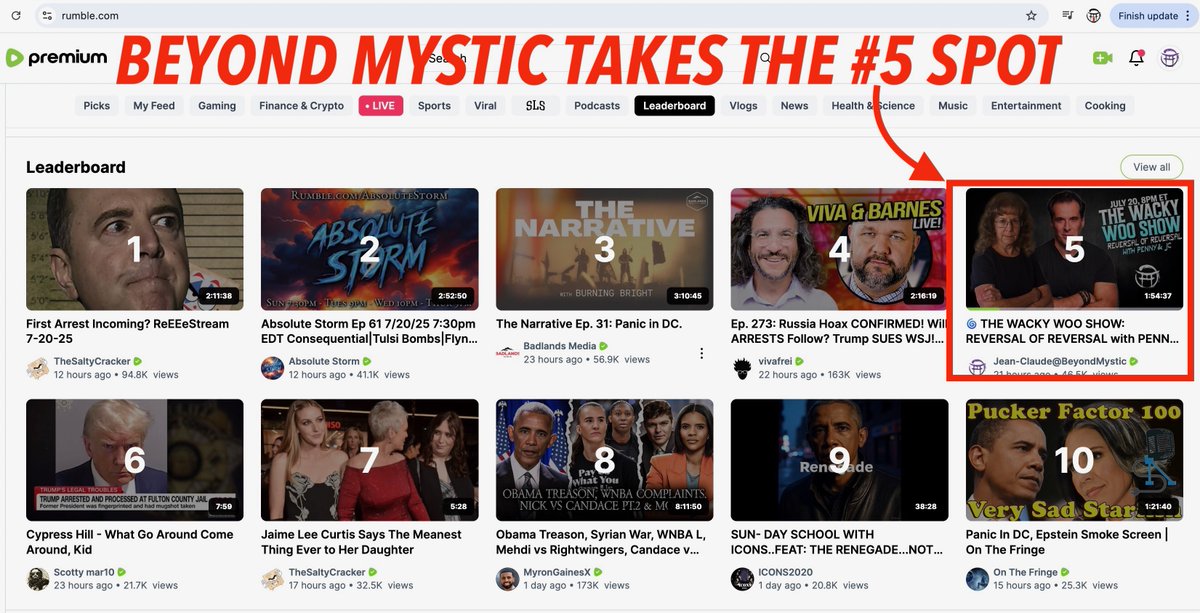The image size is (1200, 613).
Task: Click the green upload video camera icon
Action: pos(1103,58)
